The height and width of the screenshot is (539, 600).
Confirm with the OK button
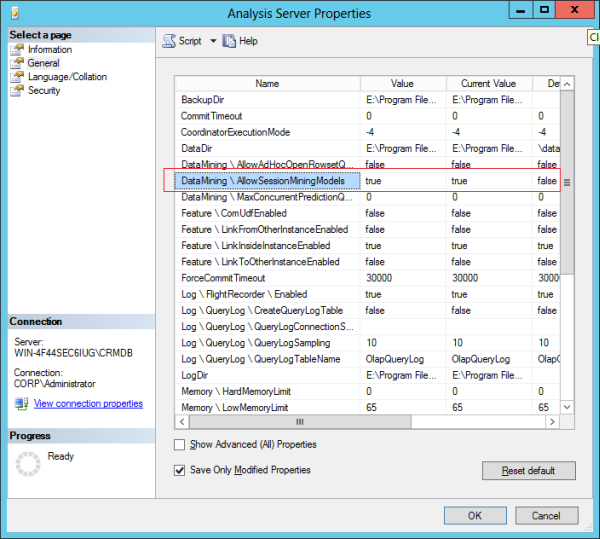tap(475, 516)
